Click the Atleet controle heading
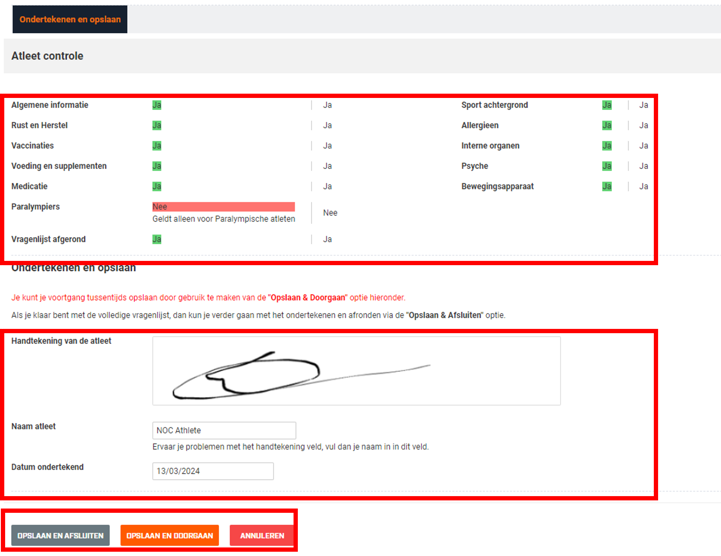The height and width of the screenshot is (556, 721). click(x=47, y=56)
